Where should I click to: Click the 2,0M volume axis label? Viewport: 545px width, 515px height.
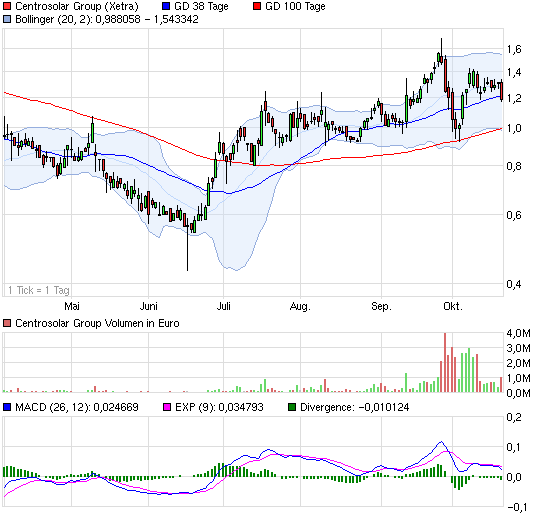[x=519, y=363]
